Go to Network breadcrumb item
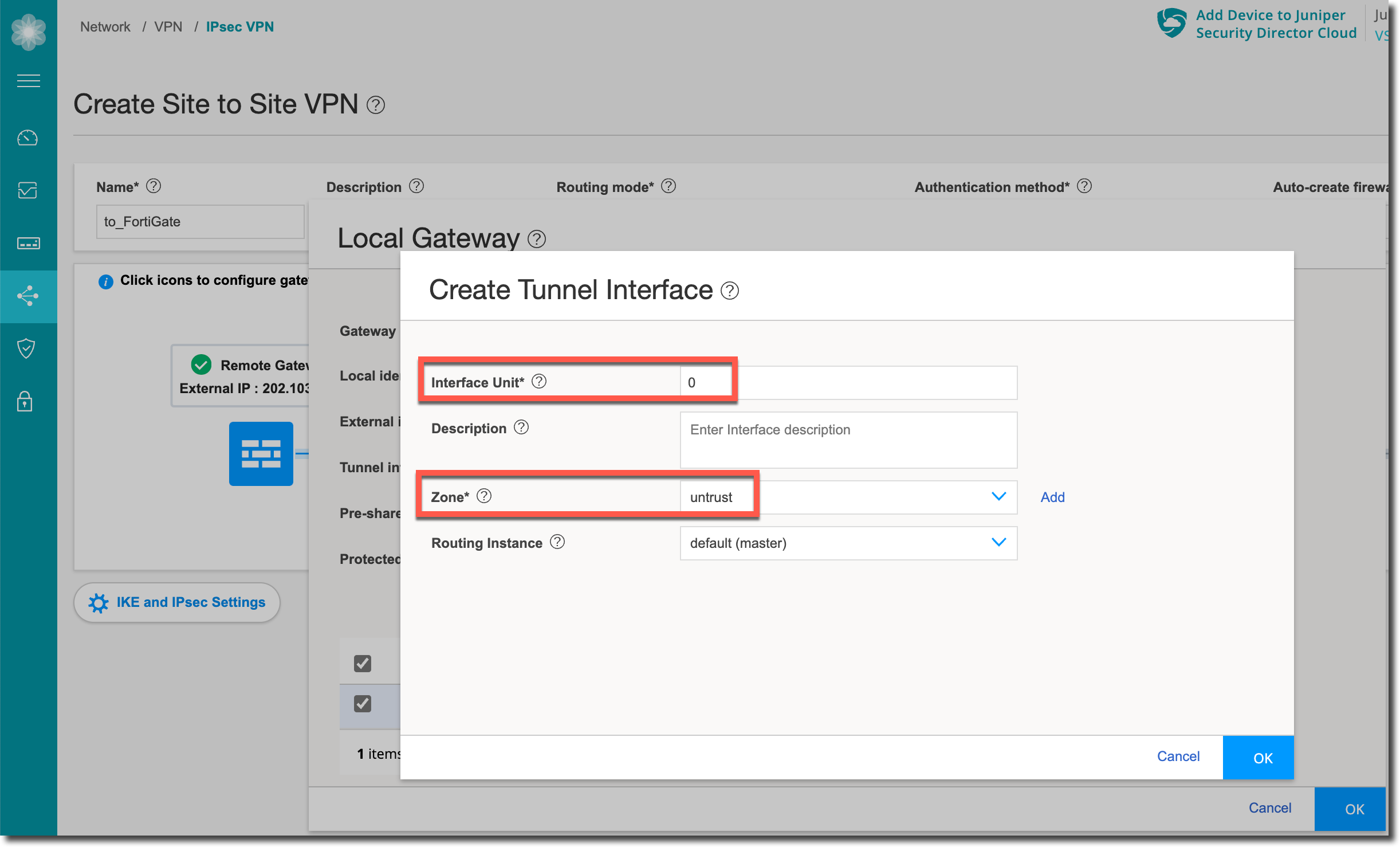 tap(105, 27)
